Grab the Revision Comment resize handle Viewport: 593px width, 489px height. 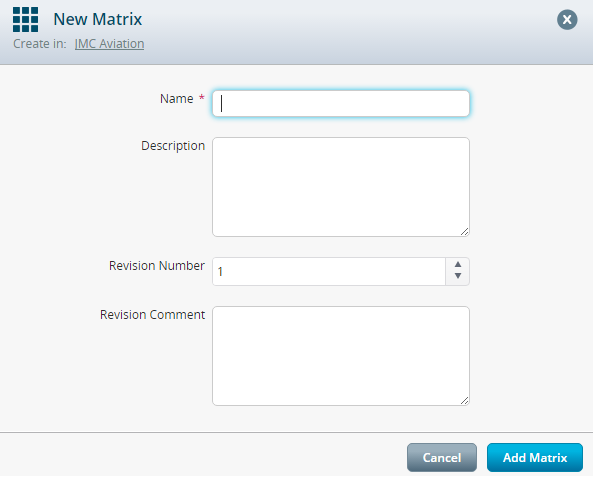pos(465,401)
